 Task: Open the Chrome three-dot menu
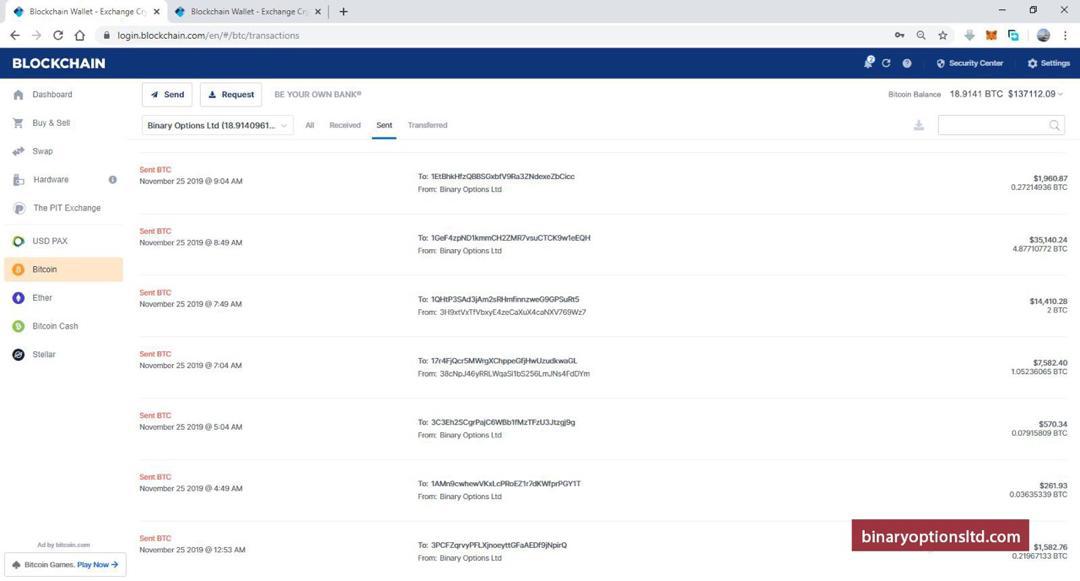(x=1065, y=35)
